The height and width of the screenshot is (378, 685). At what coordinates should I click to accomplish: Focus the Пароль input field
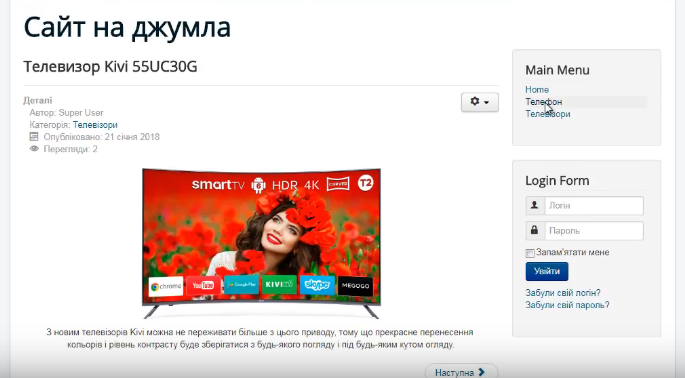pyautogui.click(x=594, y=231)
